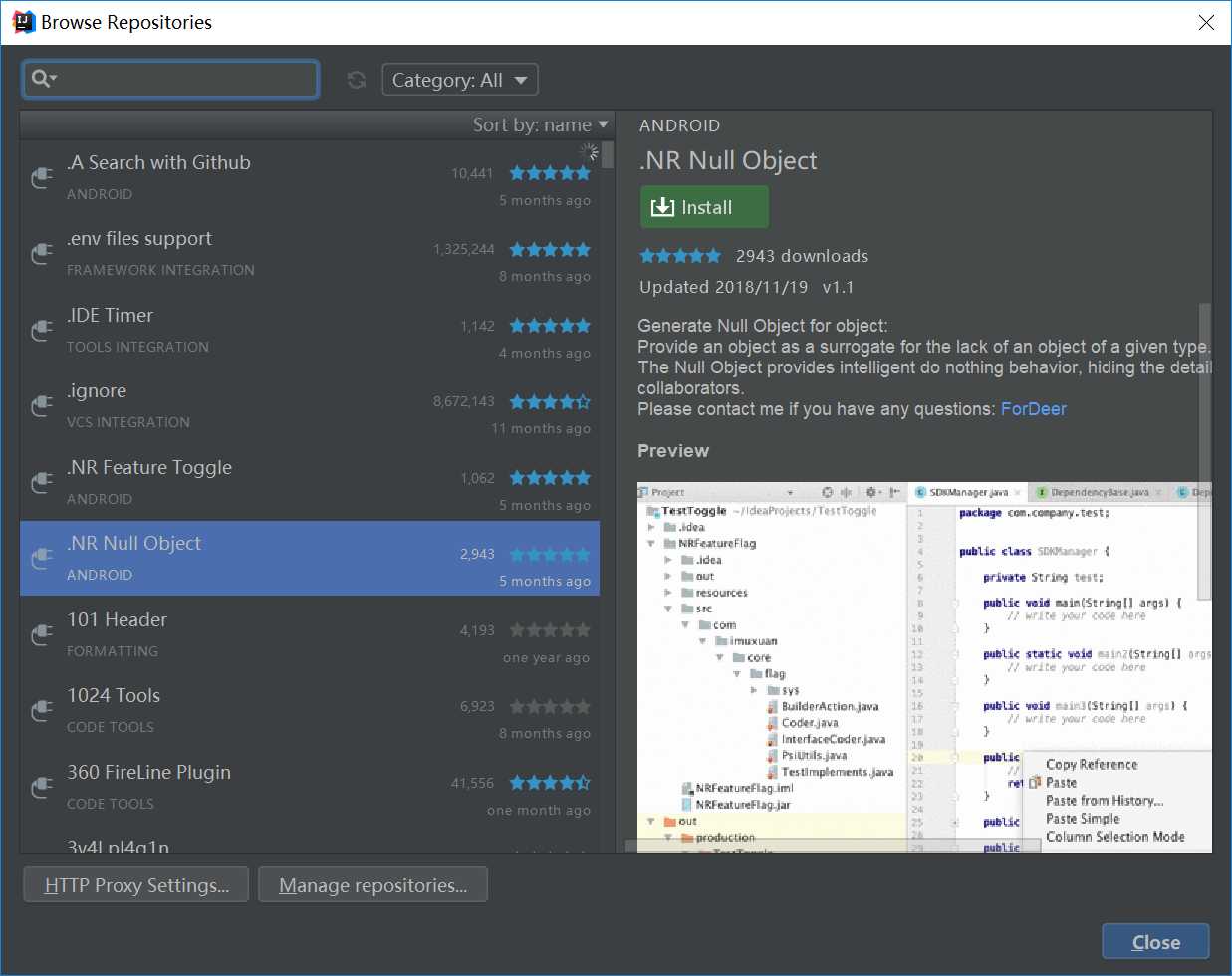
Task: Click plugin icon for .NR Null Object row
Action: click(x=42, y=559)
